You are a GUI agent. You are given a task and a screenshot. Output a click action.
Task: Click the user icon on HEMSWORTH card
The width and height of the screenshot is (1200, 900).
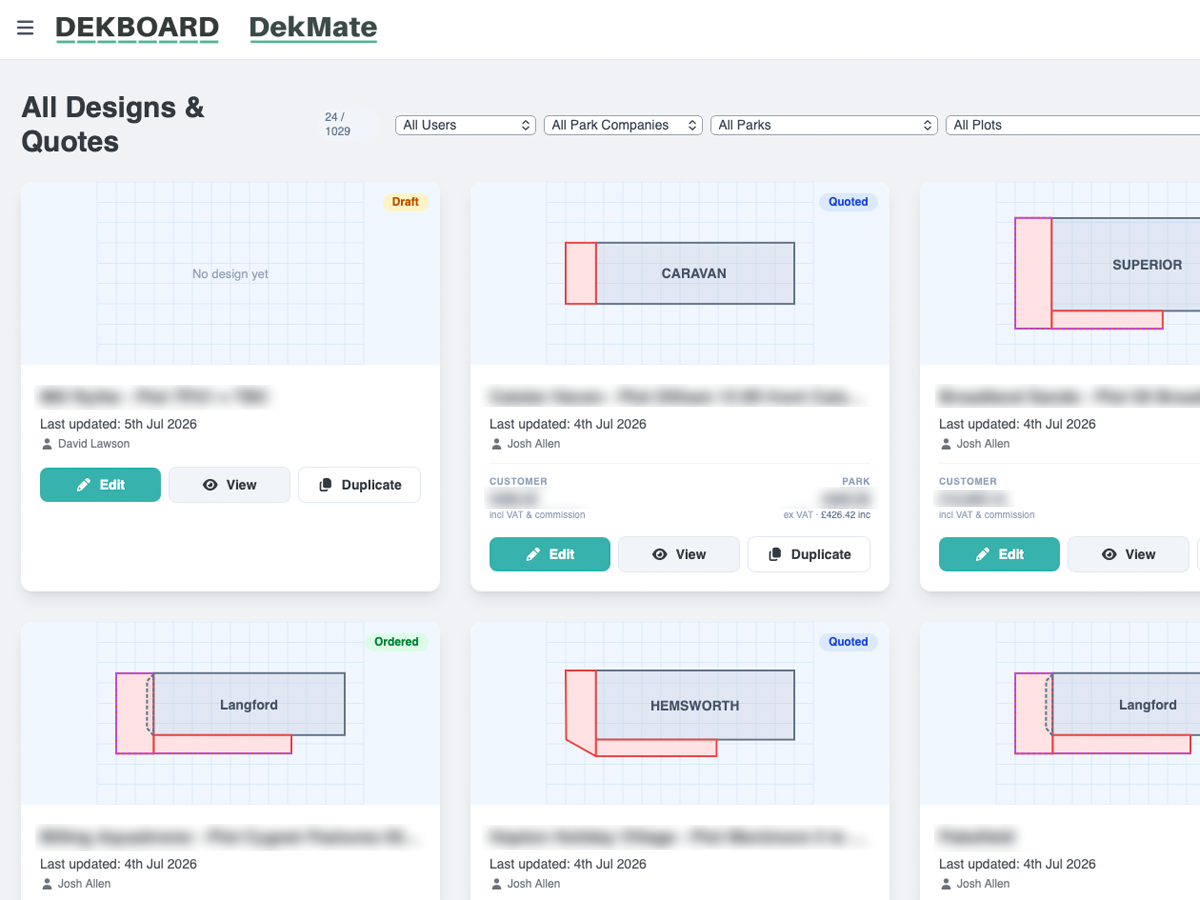[x=495, y=883]
